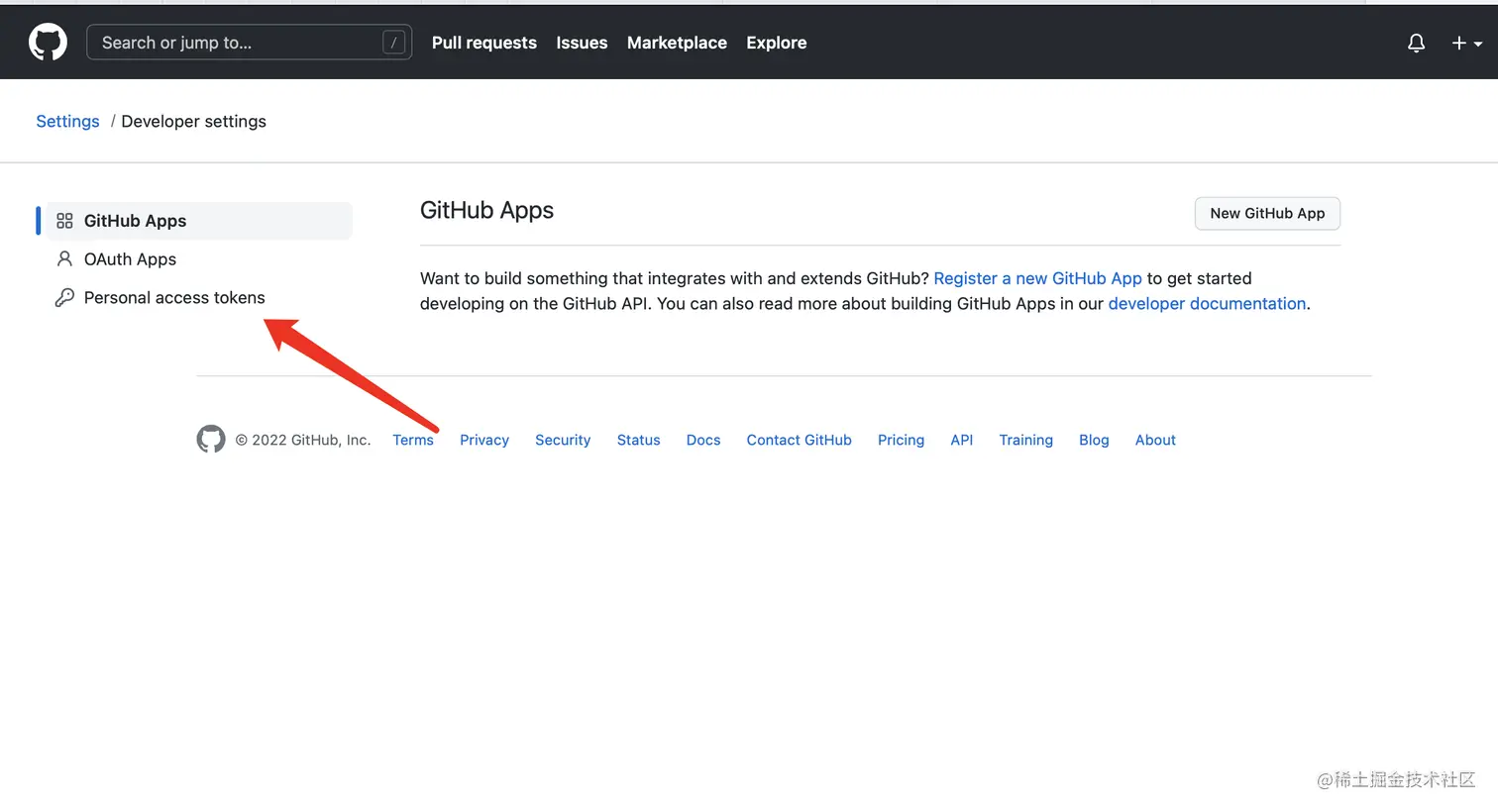Click the GitHub Octocat logo in header
Image resolution: width=1498 pixels, height=812 pixels.
48,43
